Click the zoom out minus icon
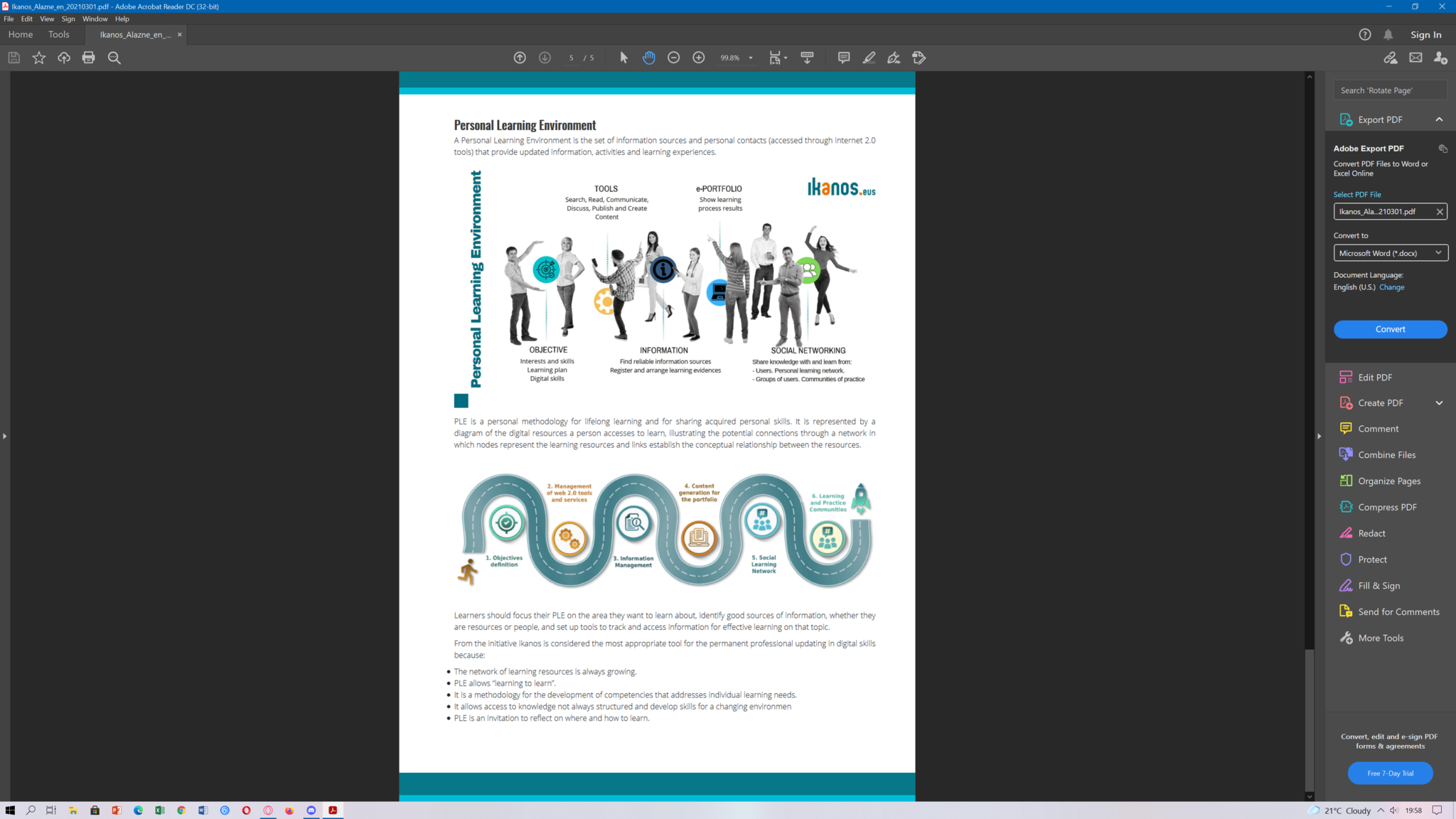 (673, 58)
